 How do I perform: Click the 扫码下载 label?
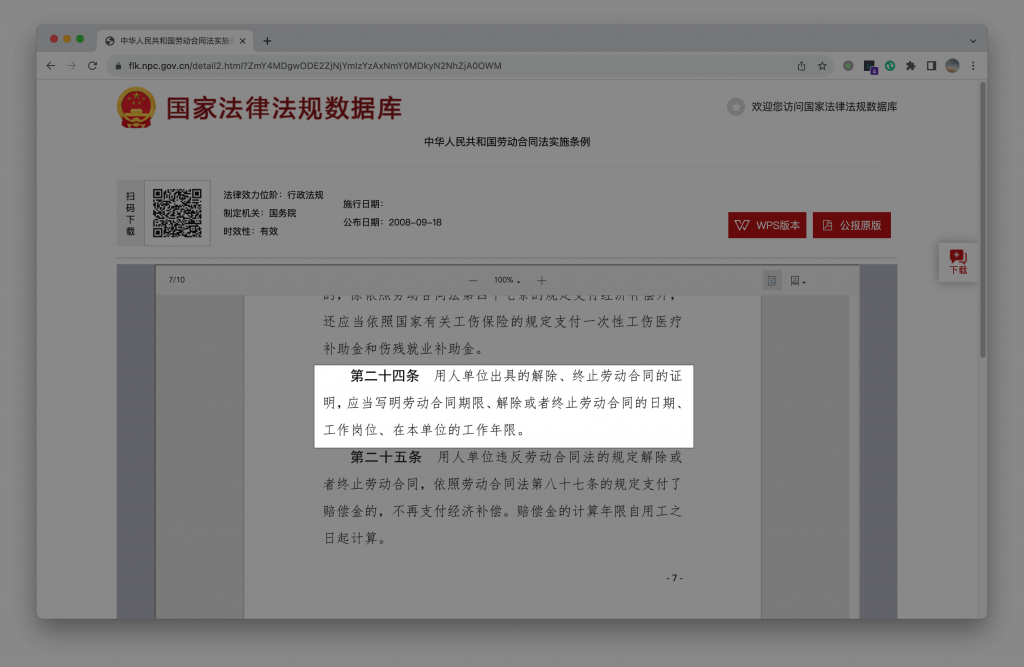click(x=131, y=214)
